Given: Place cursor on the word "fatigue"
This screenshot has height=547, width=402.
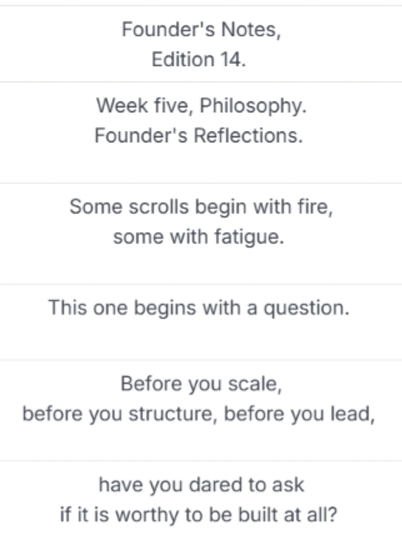Looking at the screenshot, I should 247,238.
